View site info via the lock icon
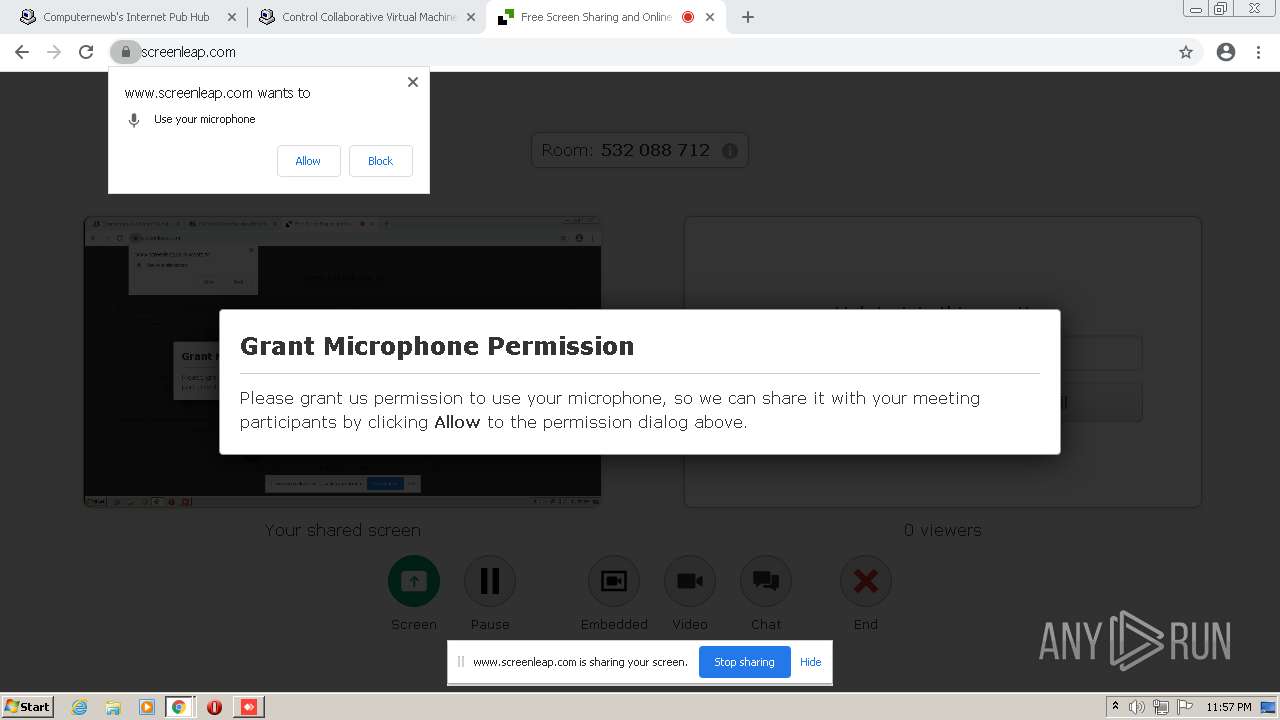 pos(125,52)
